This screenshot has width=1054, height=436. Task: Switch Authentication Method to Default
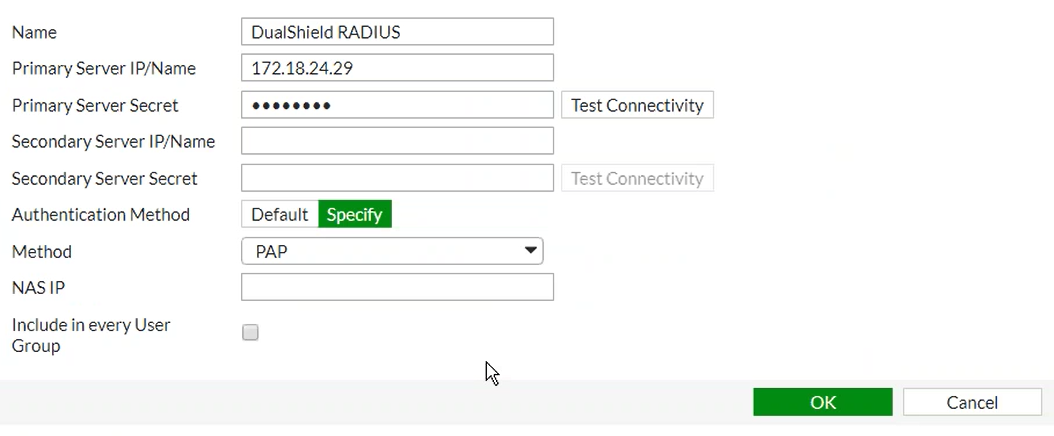[279, 214]
